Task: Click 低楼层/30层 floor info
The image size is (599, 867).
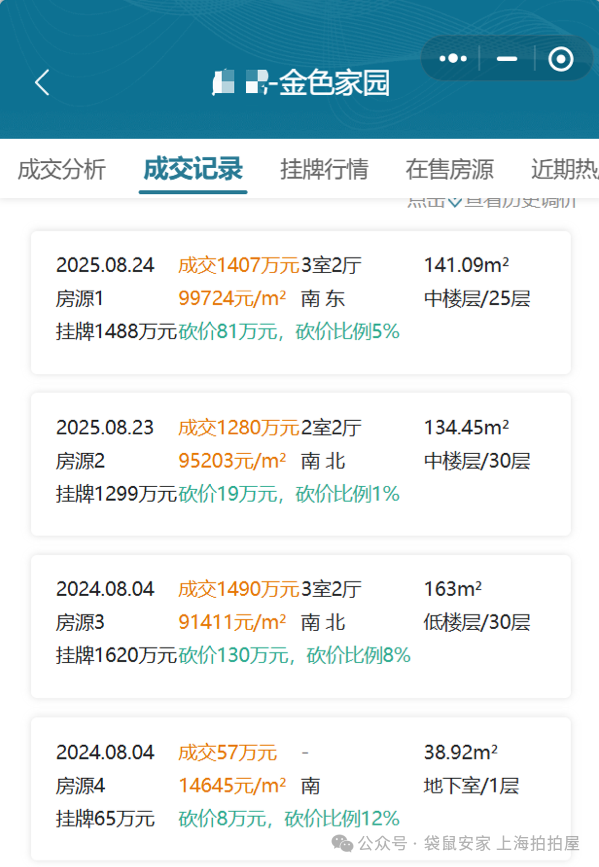Action: pos(477,623)
